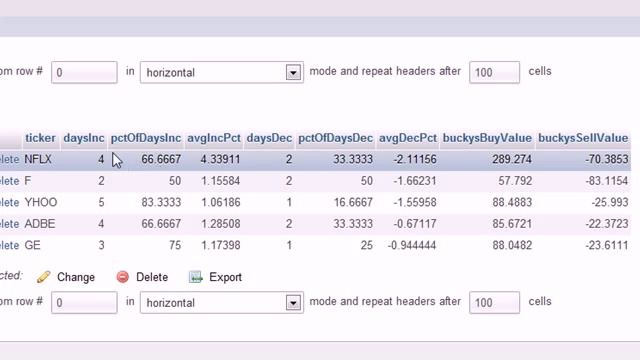Click the 1.15584 avgIncPct cell

[220, 181]
